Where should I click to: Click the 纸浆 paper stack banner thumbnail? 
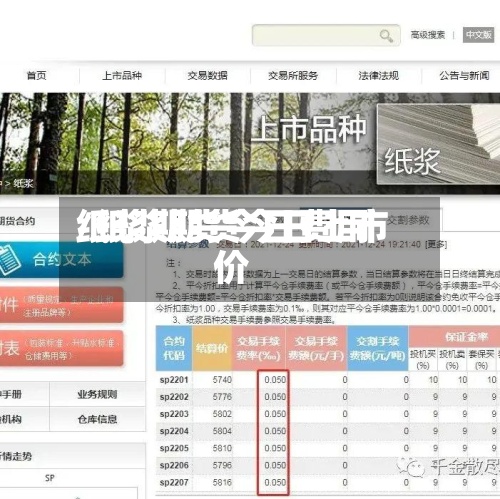pos(438,144)
